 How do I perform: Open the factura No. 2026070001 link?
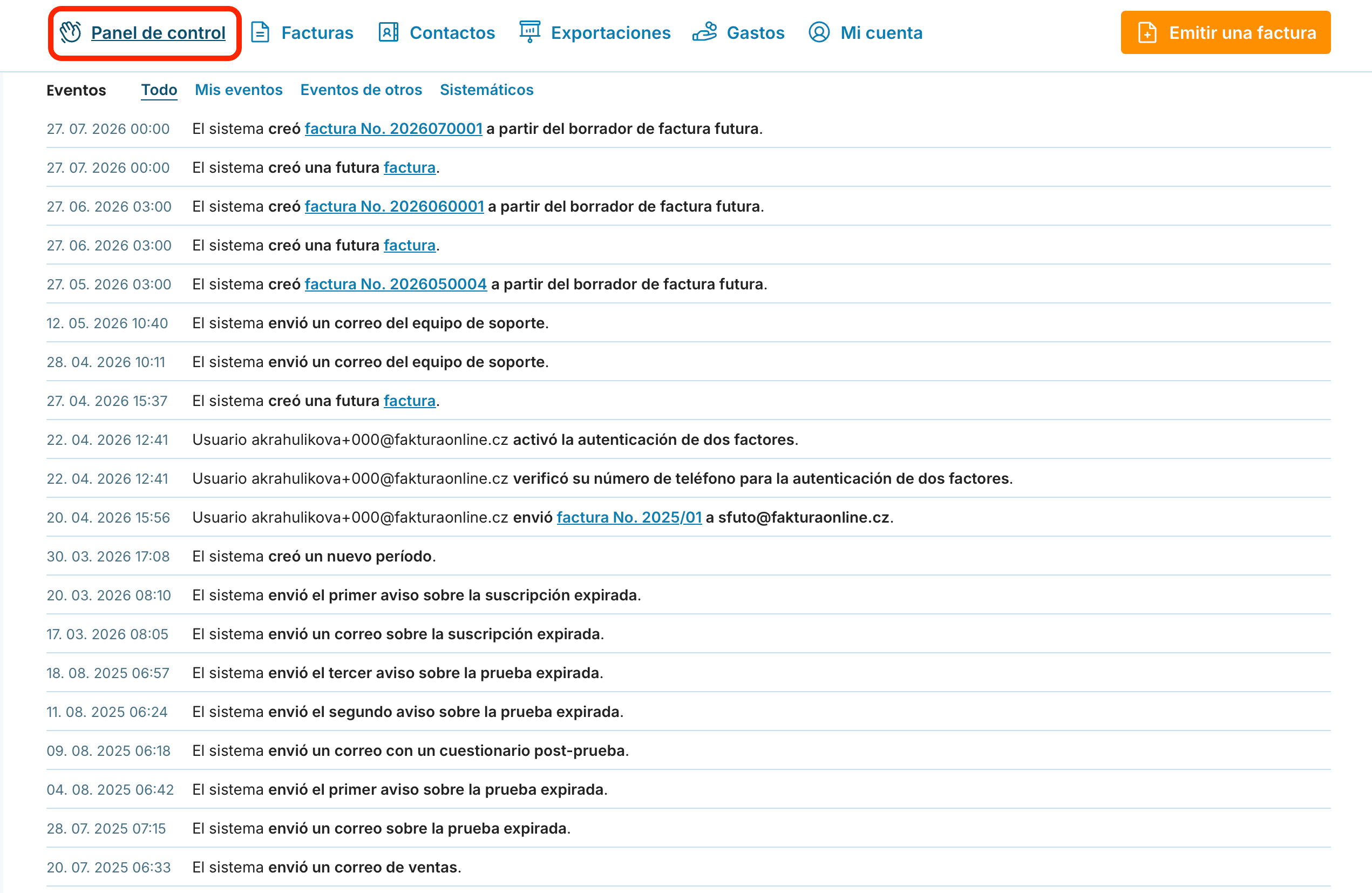coord(393,128)
